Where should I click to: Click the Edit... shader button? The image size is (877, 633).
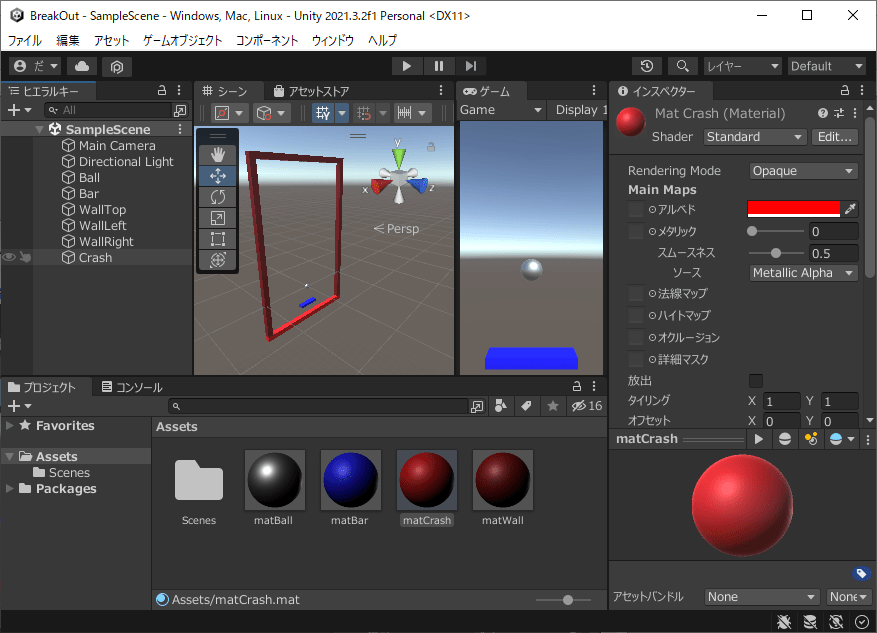point(834,137)
